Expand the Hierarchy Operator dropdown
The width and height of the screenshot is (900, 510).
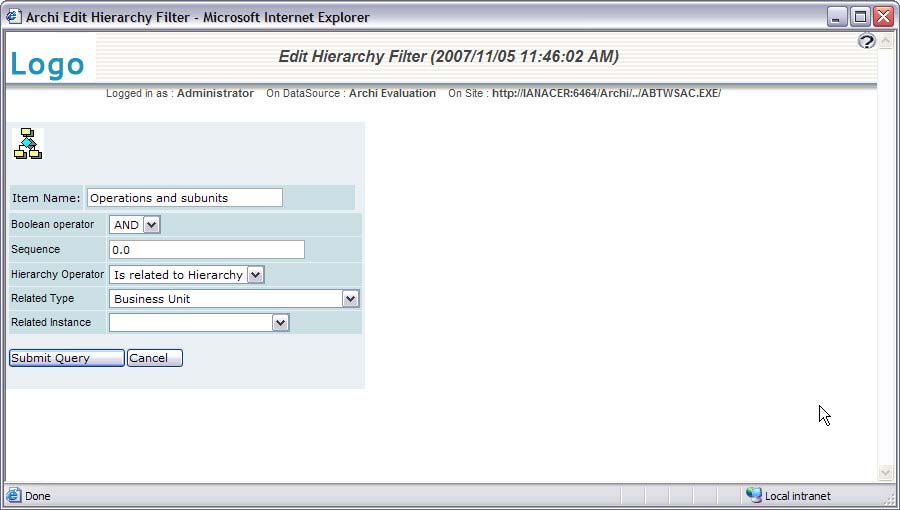[255, 274]
